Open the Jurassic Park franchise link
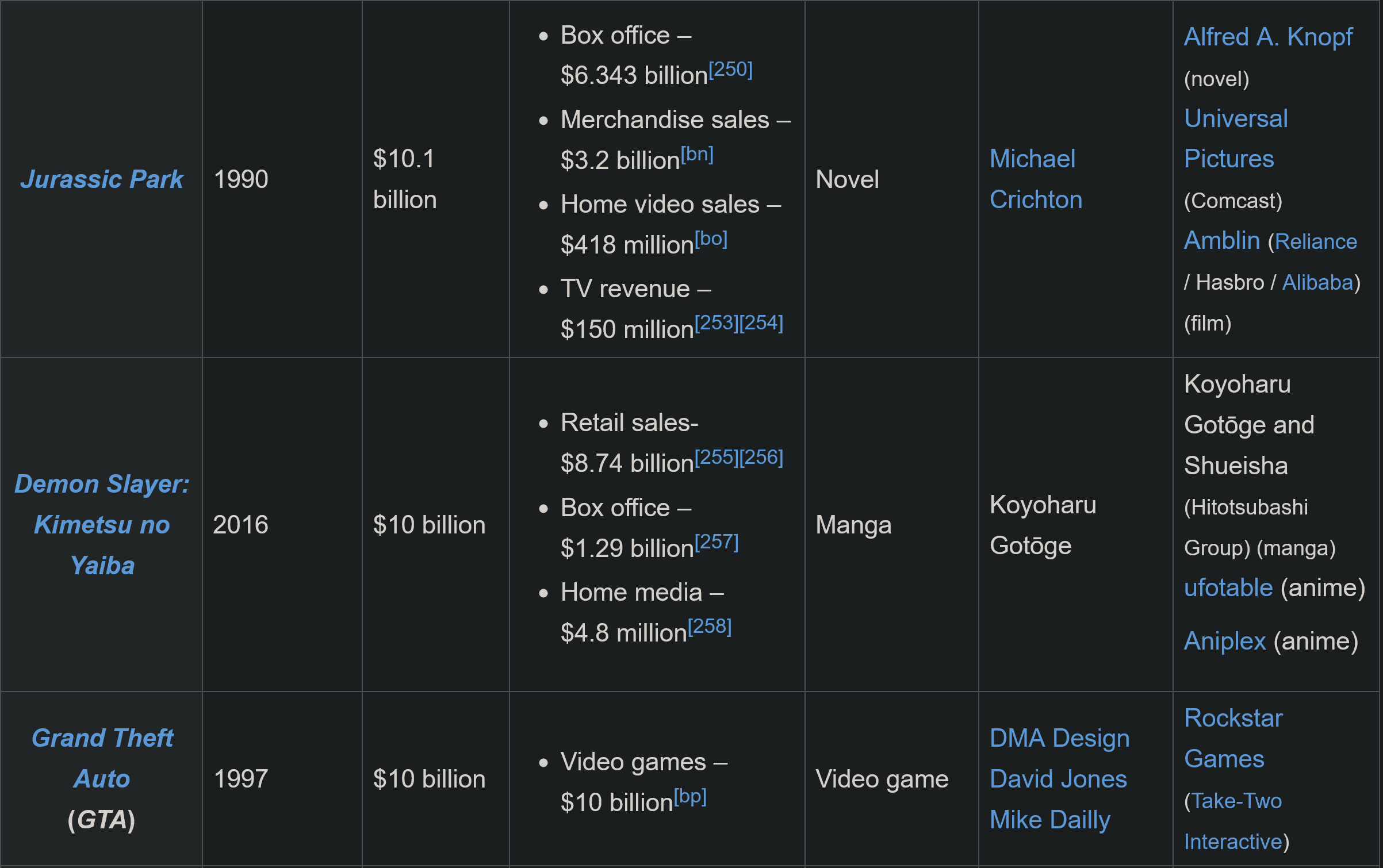 (102, 179)
